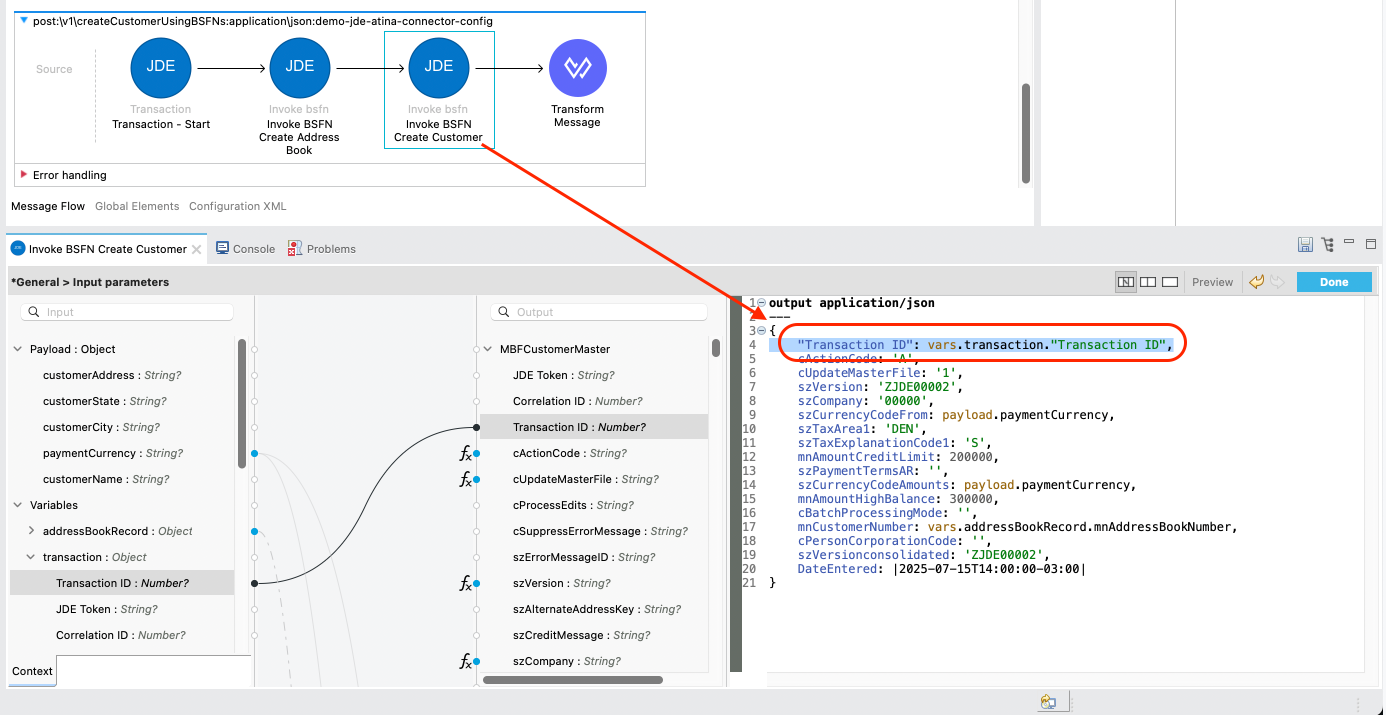
Task: Click the fx icon beside szVersion
Action: (465, 584)
